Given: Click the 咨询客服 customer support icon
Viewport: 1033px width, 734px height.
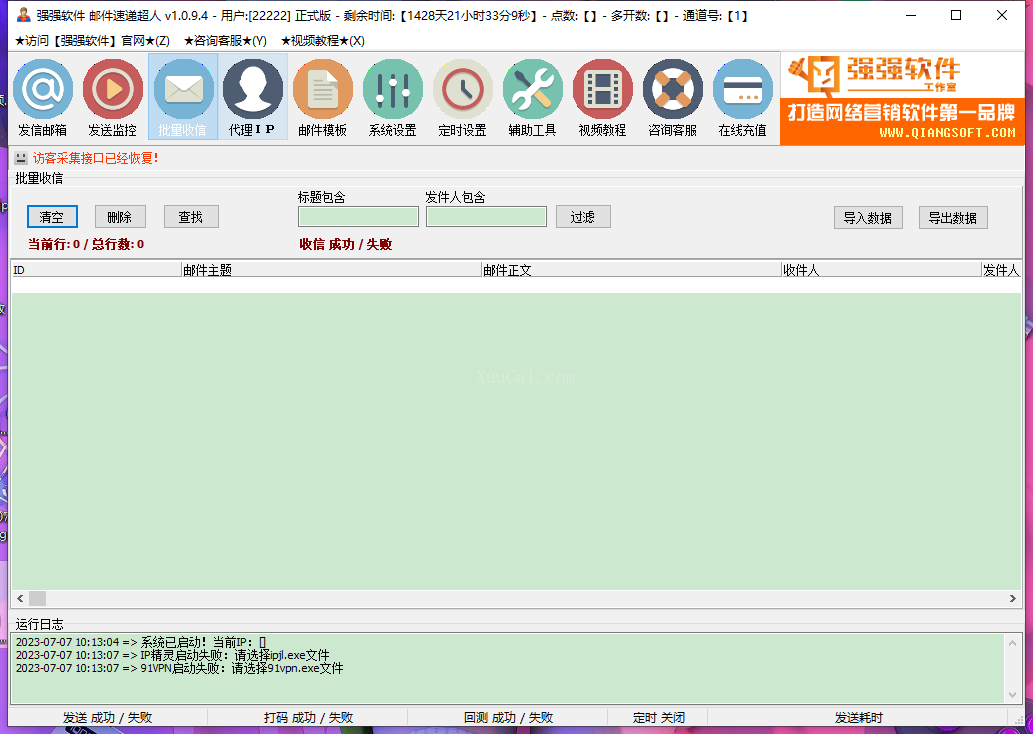Looking at the screenshot, I should (672, 97).
